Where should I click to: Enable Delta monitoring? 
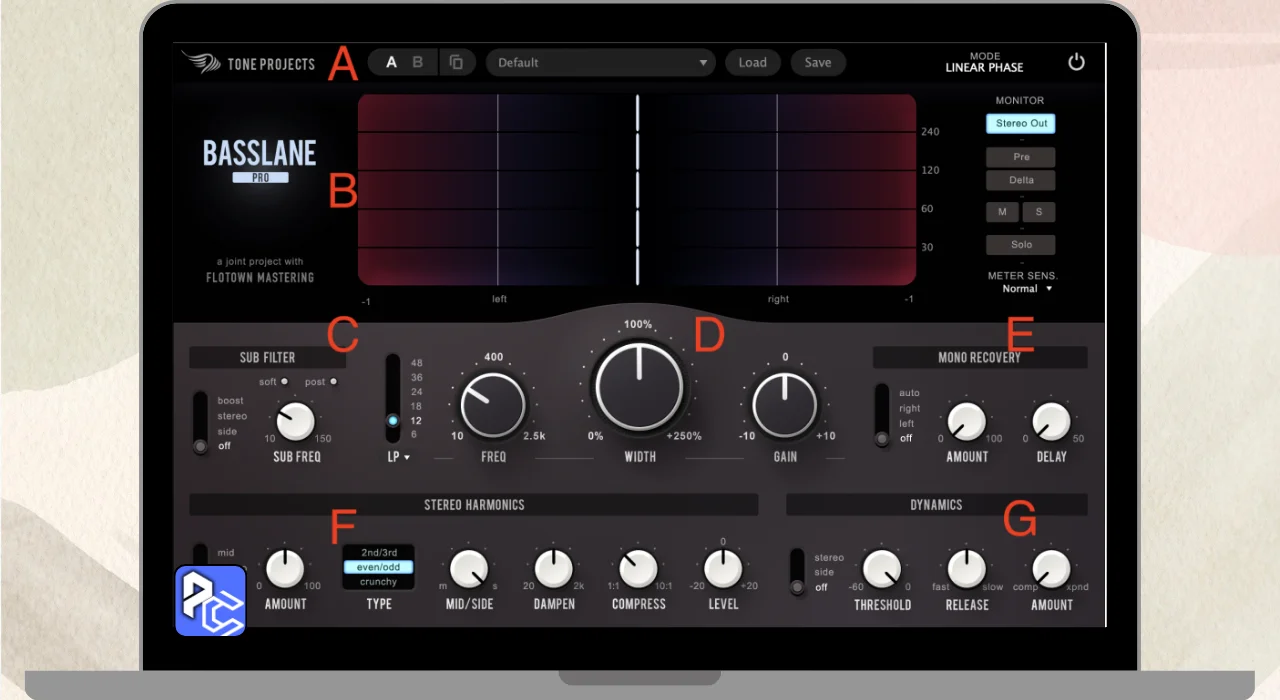pyautogui.click(x=1021, y=180)
